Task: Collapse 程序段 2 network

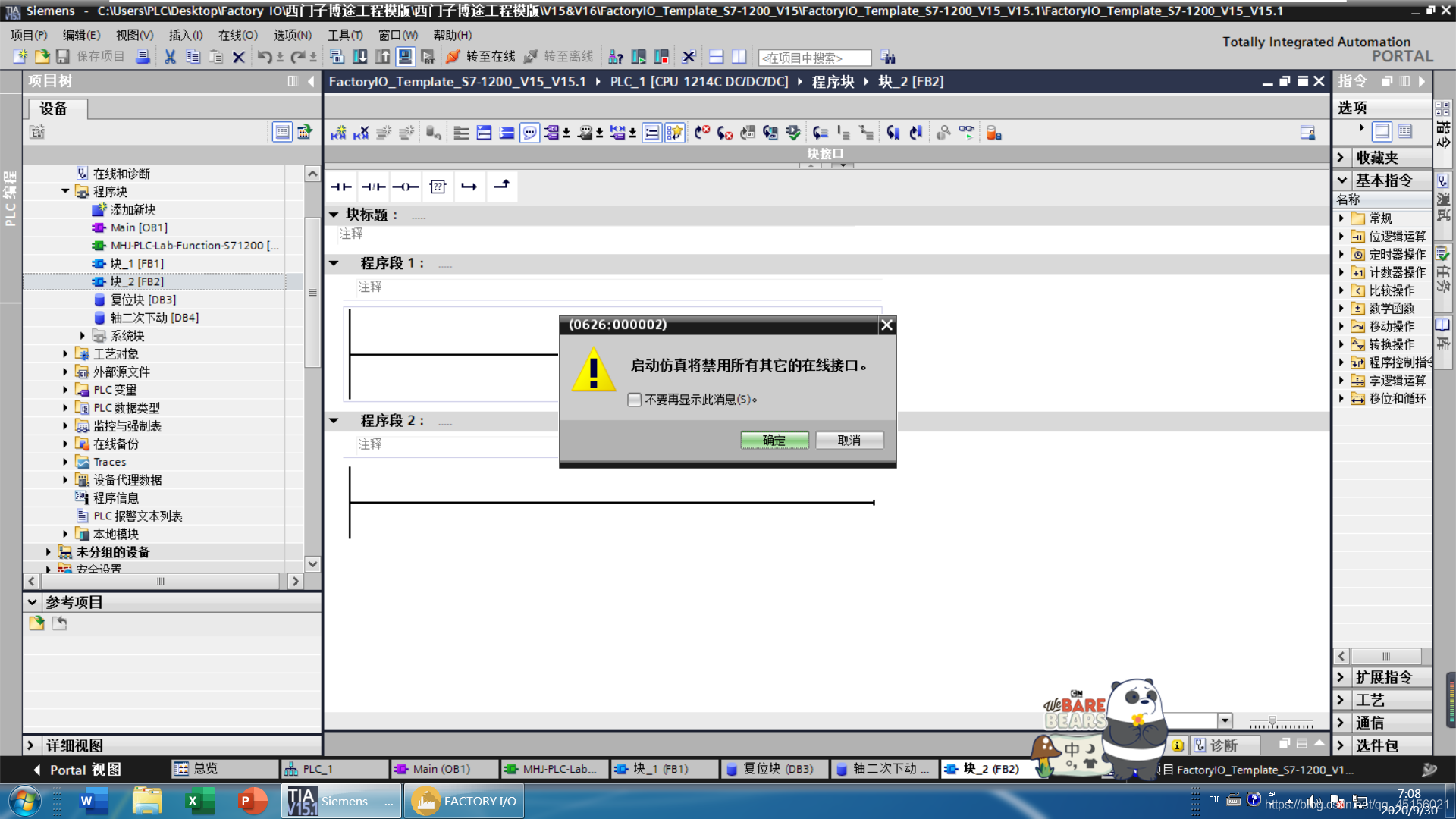Action: [x=334, y=420]
